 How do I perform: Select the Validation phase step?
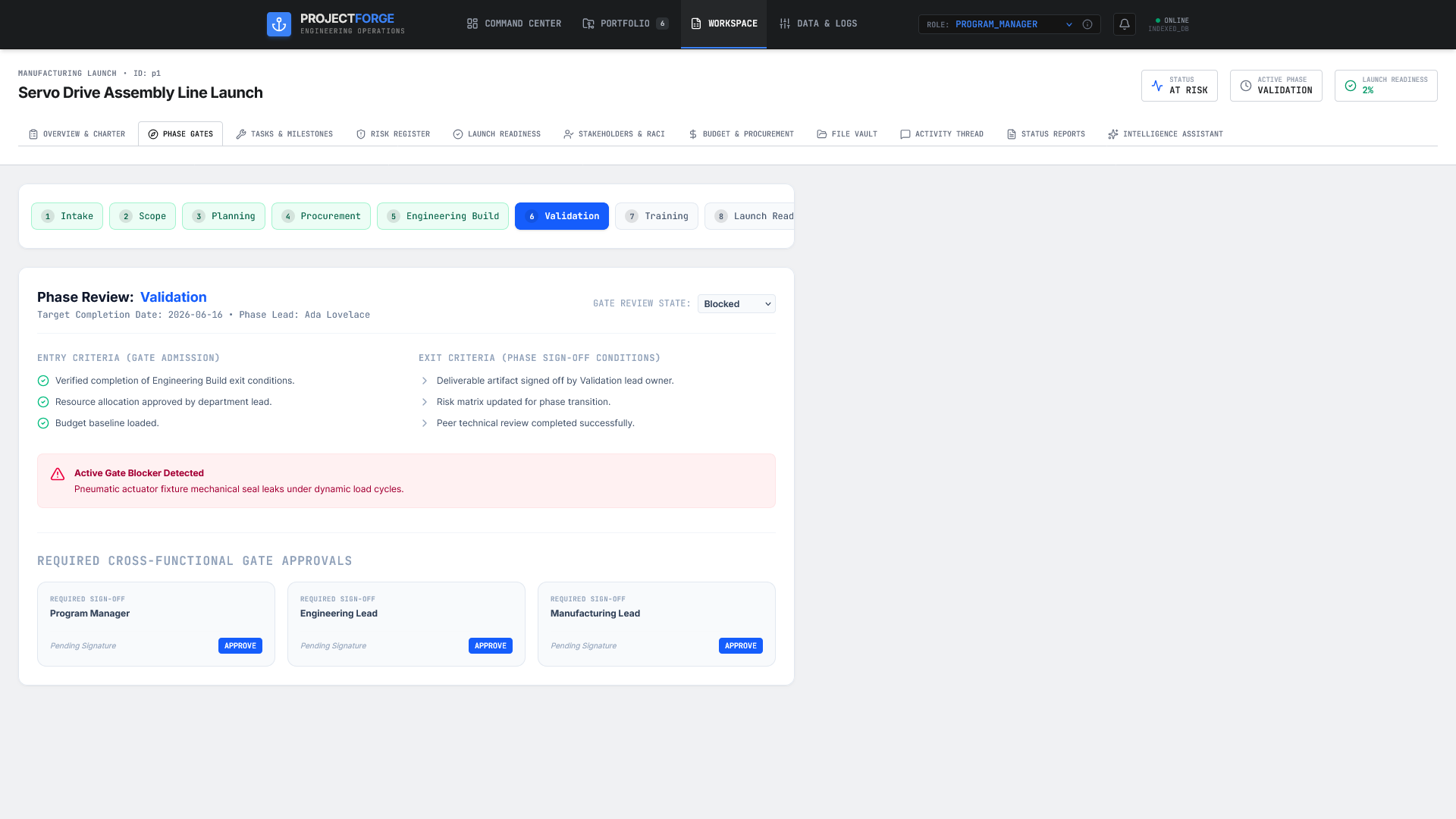coord(562,216)
